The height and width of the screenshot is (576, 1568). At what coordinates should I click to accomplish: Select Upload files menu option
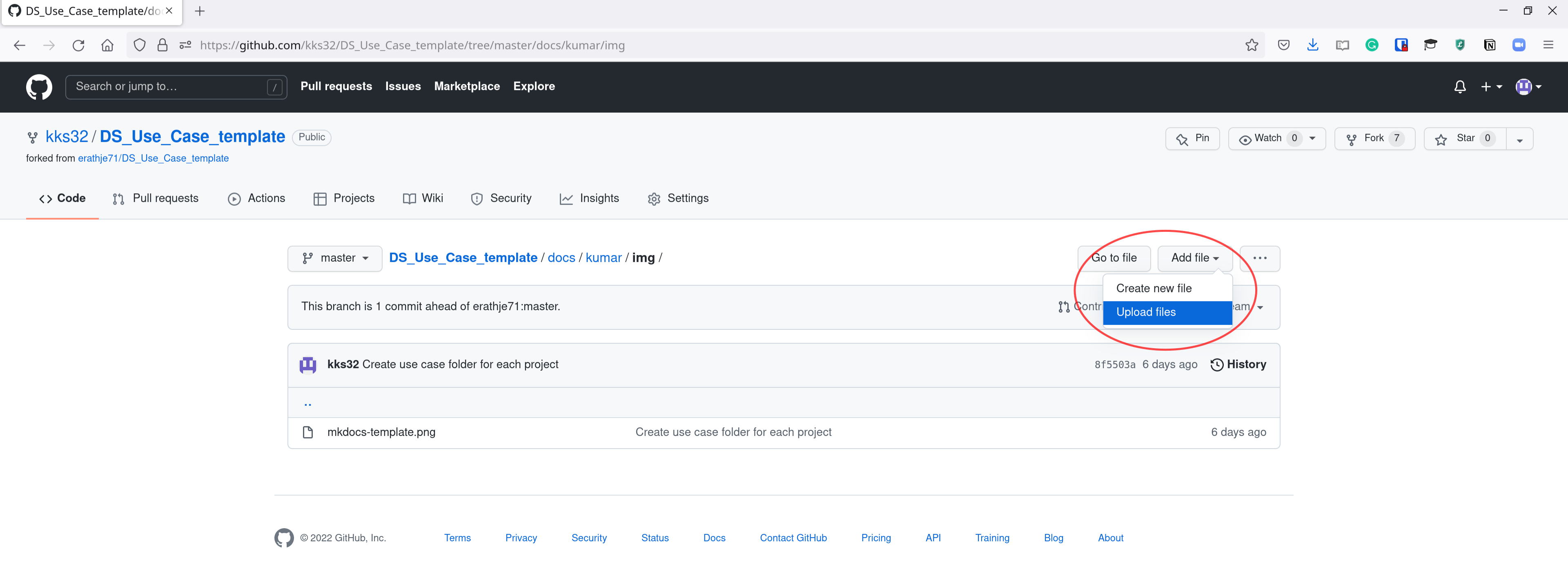tap(1145, 312)
